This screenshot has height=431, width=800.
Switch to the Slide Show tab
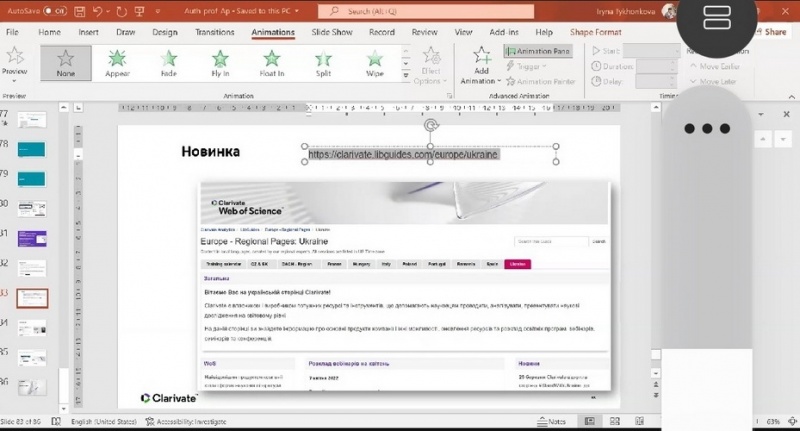[x=329, y=32]
